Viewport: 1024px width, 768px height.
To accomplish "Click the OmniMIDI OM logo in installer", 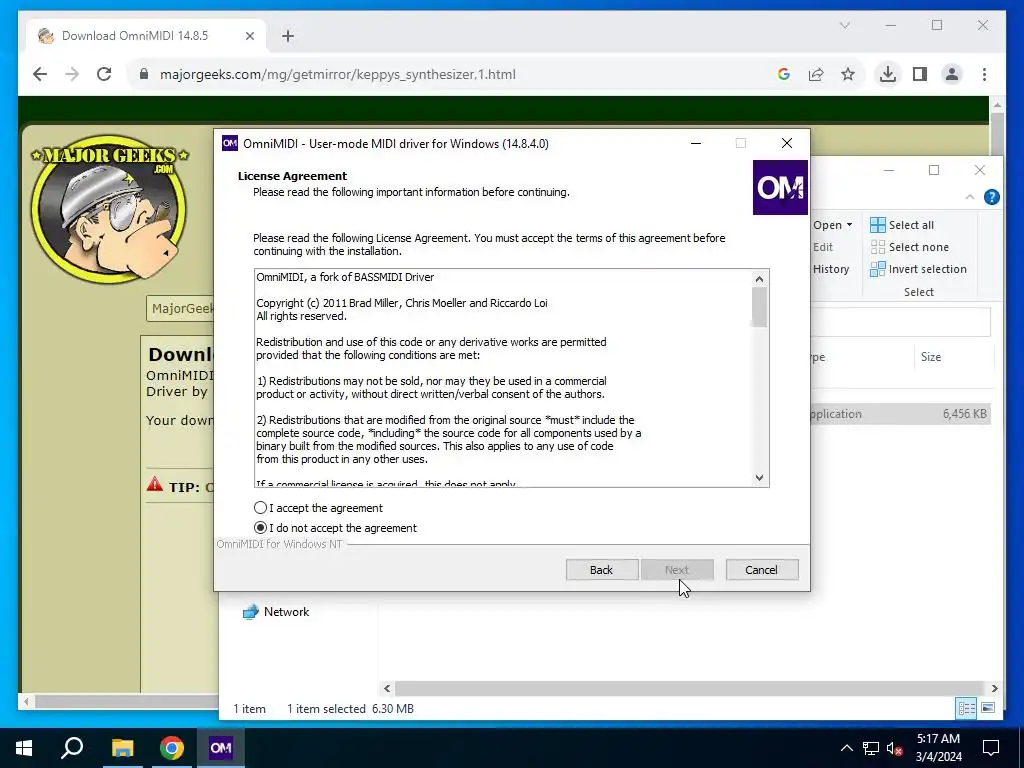I will point(780,187).
